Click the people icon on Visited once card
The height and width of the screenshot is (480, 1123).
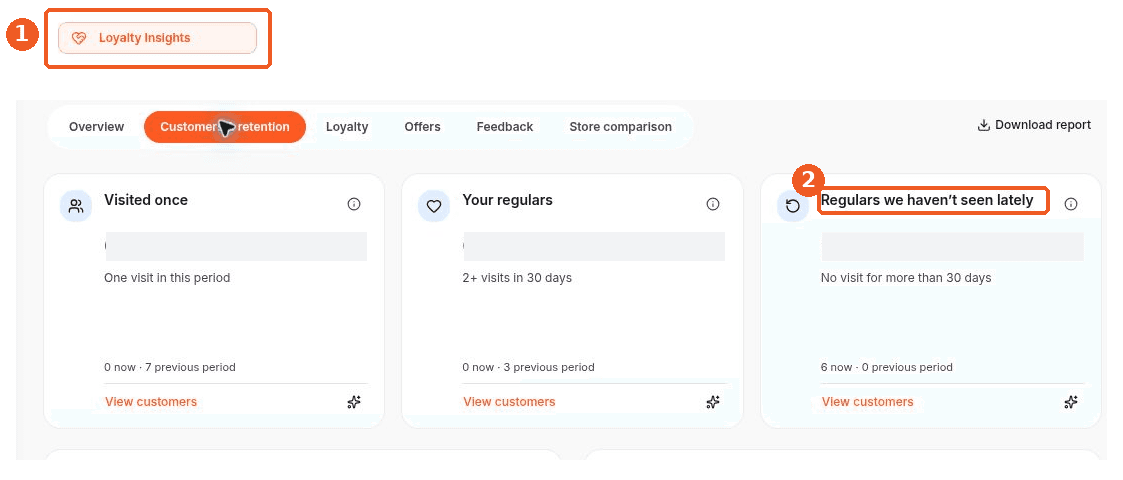click(x=76, y=206)
